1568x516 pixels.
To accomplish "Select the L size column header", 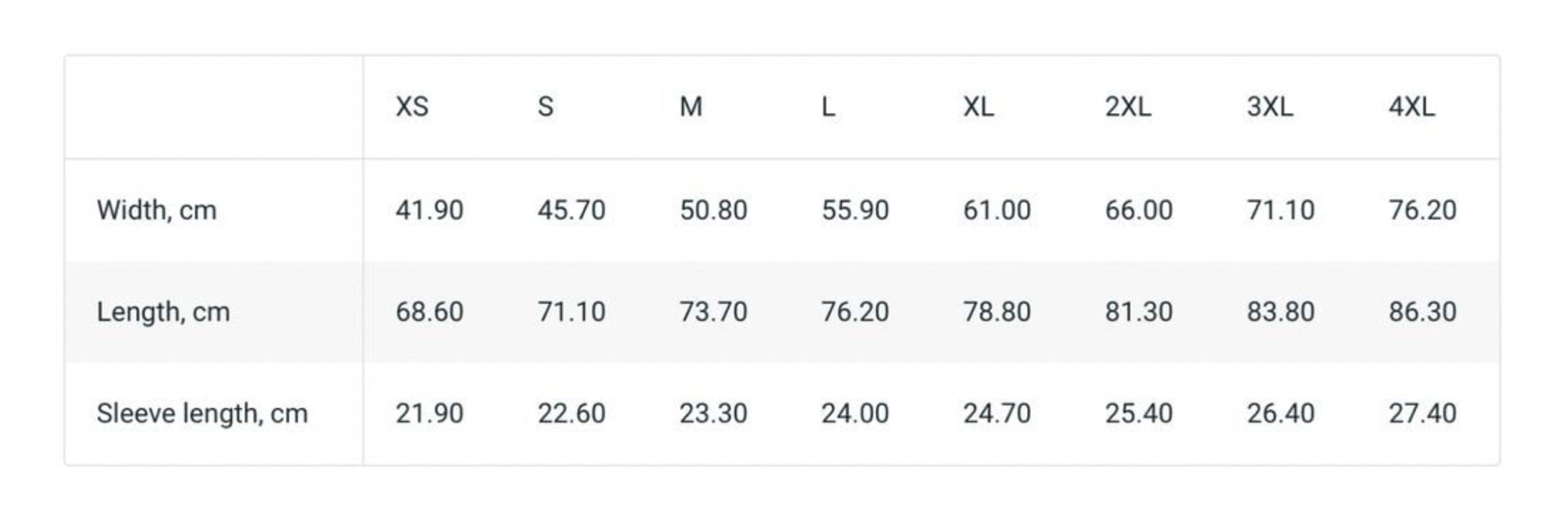I will point(828,107).
